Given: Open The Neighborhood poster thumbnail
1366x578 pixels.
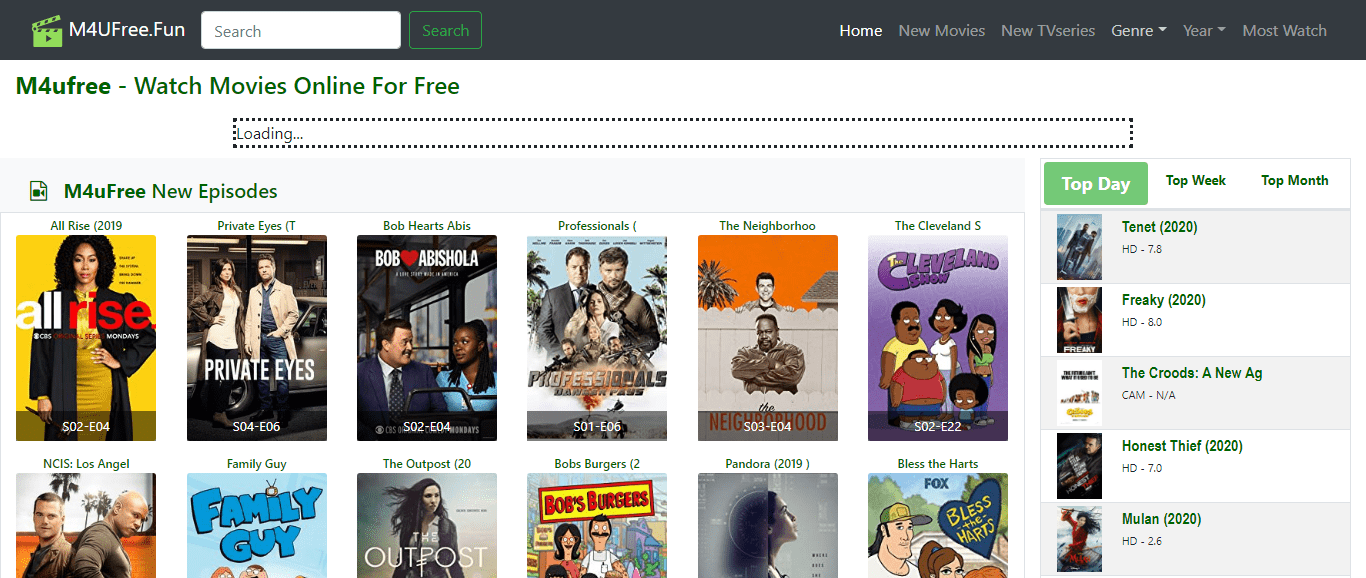Looking at the screenshot, I should point(768,338).
